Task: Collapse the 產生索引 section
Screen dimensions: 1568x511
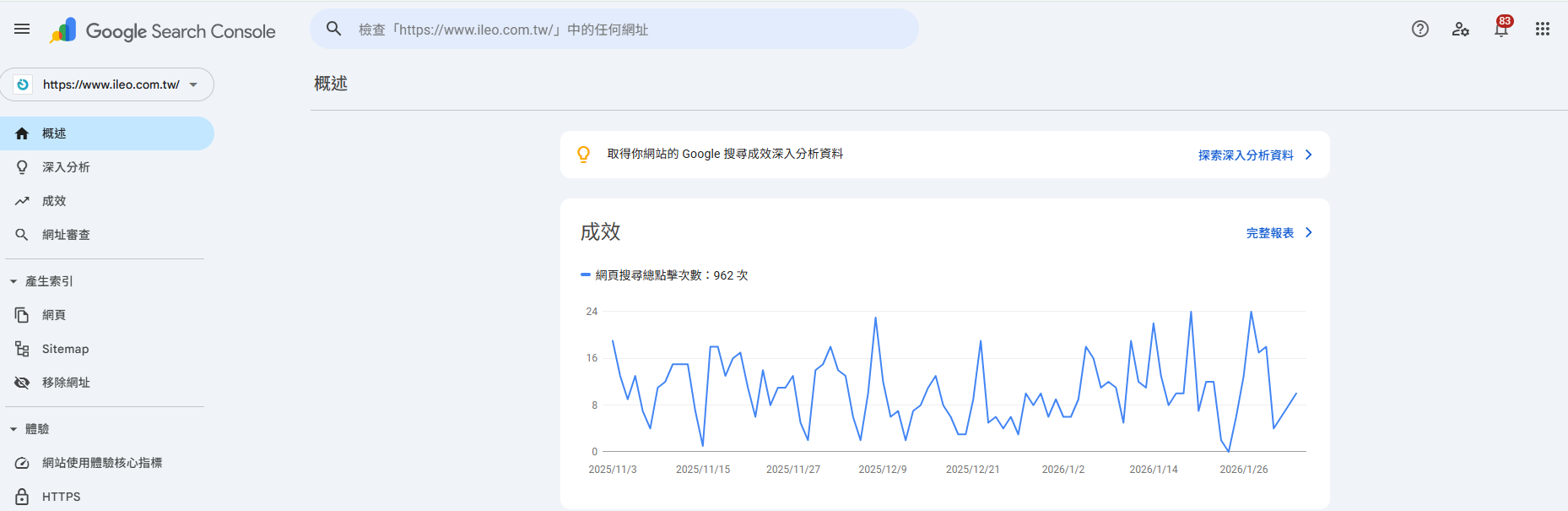Action: (x=14, y=281)
